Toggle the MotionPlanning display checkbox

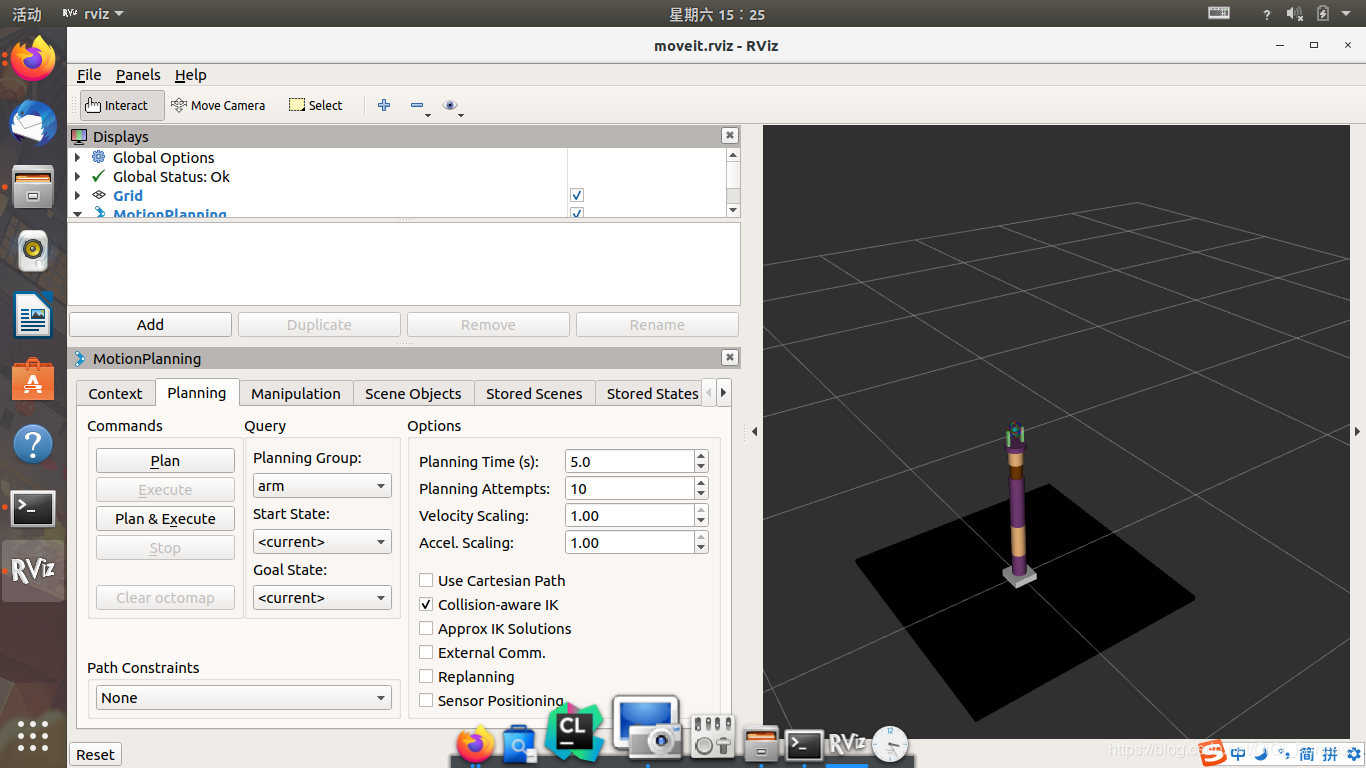(577, 213)
